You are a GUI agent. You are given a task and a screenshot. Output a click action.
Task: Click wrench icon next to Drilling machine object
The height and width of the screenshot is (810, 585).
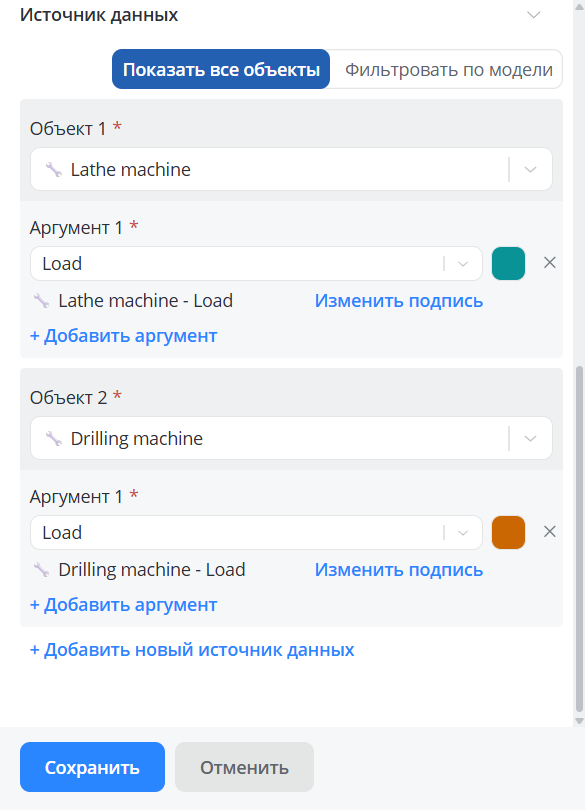click(54, 439)
